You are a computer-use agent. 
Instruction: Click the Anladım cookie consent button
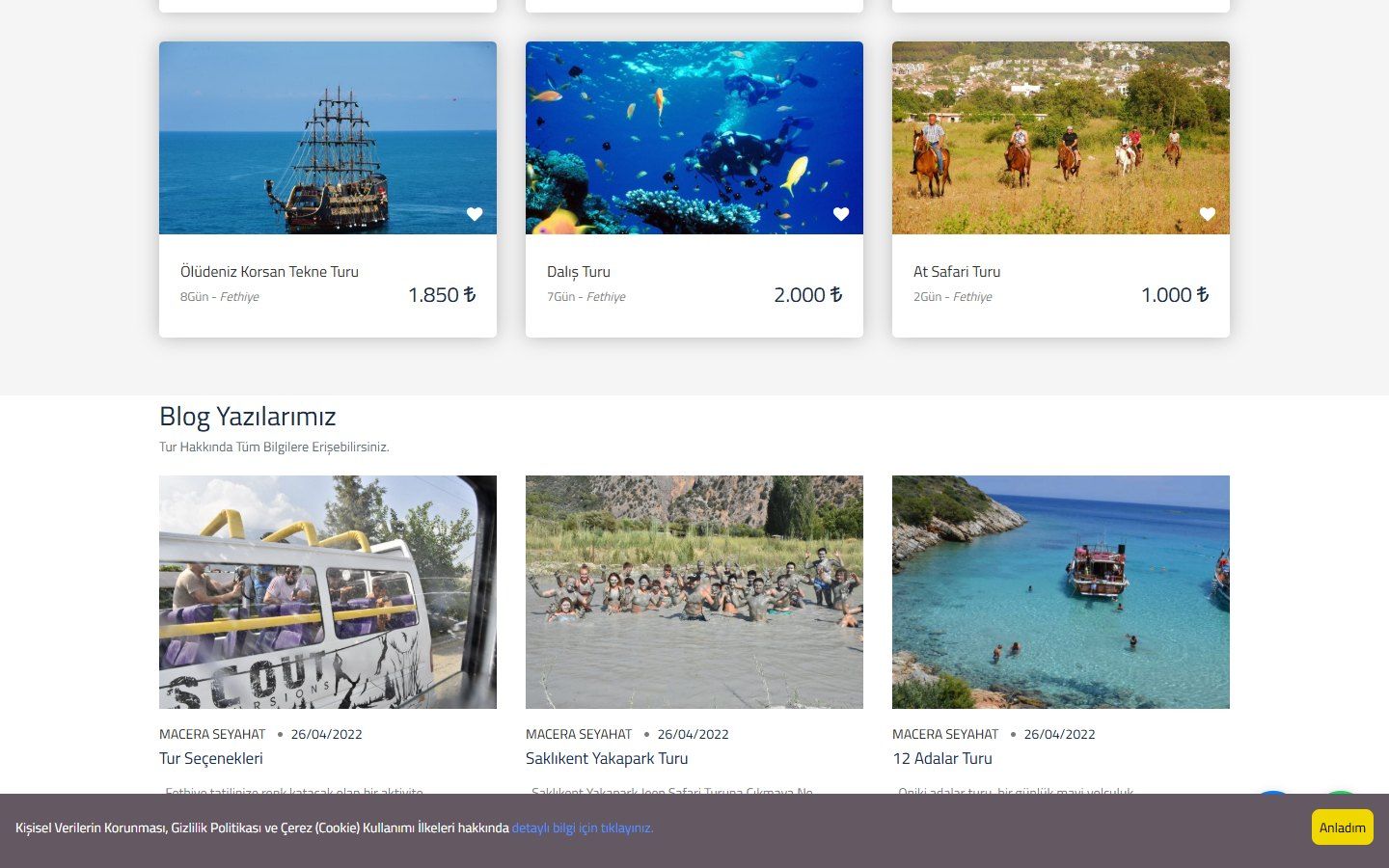click(1342, 827)
